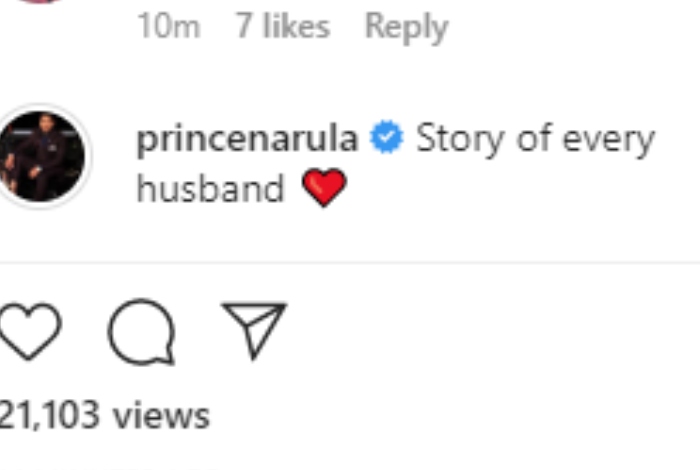Click the word "husband" in comment
The width and height of the screenshot is (700, 470).
click(210, 188)
